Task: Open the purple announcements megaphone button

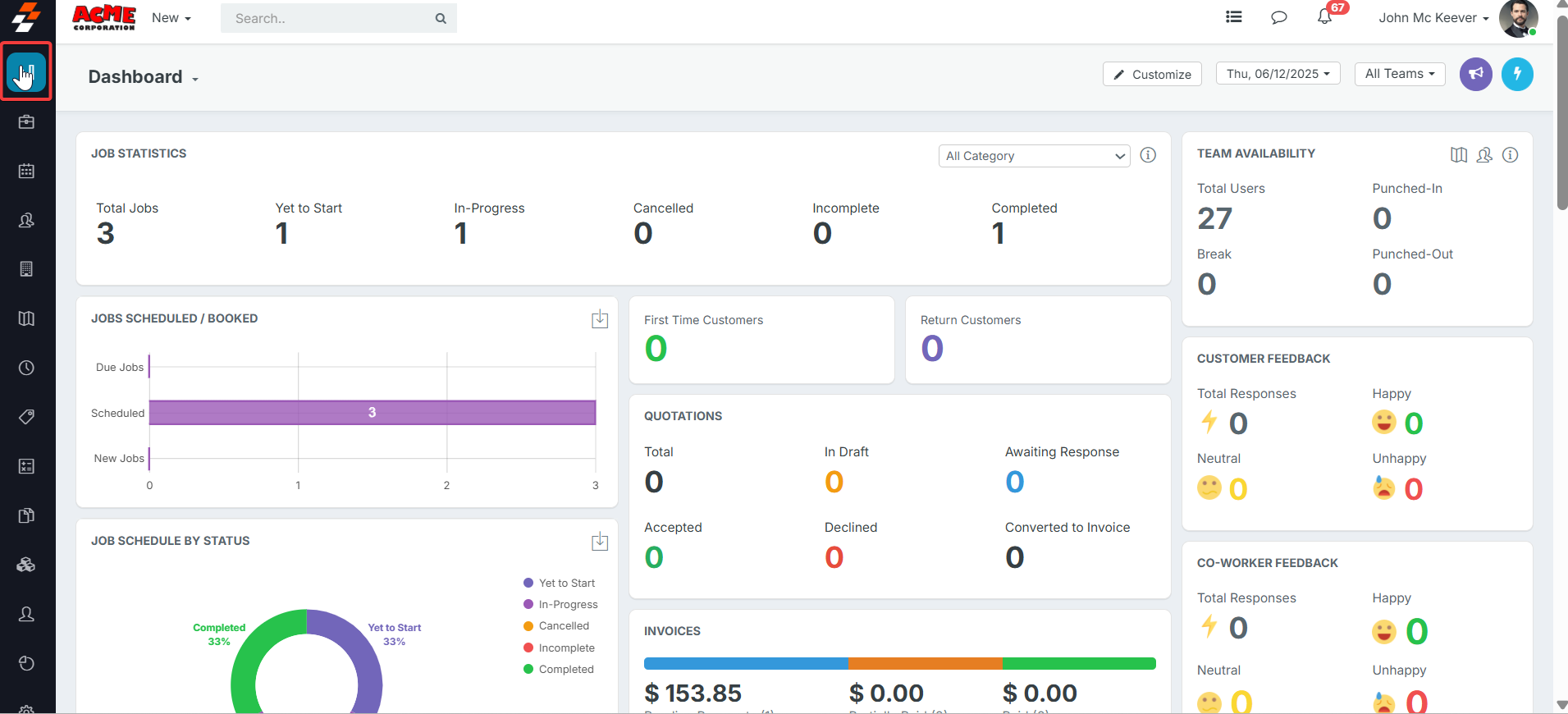Action: click(1475, 74)
